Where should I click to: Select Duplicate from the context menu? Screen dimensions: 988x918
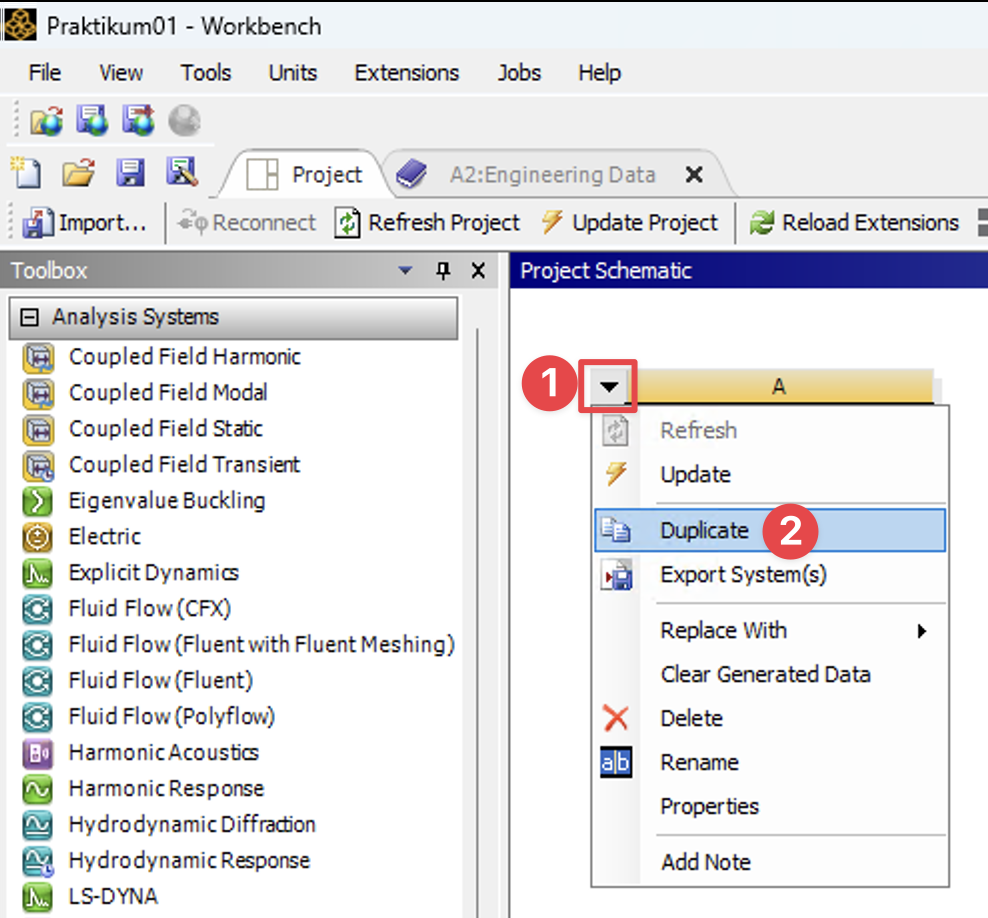coord(704,531)
